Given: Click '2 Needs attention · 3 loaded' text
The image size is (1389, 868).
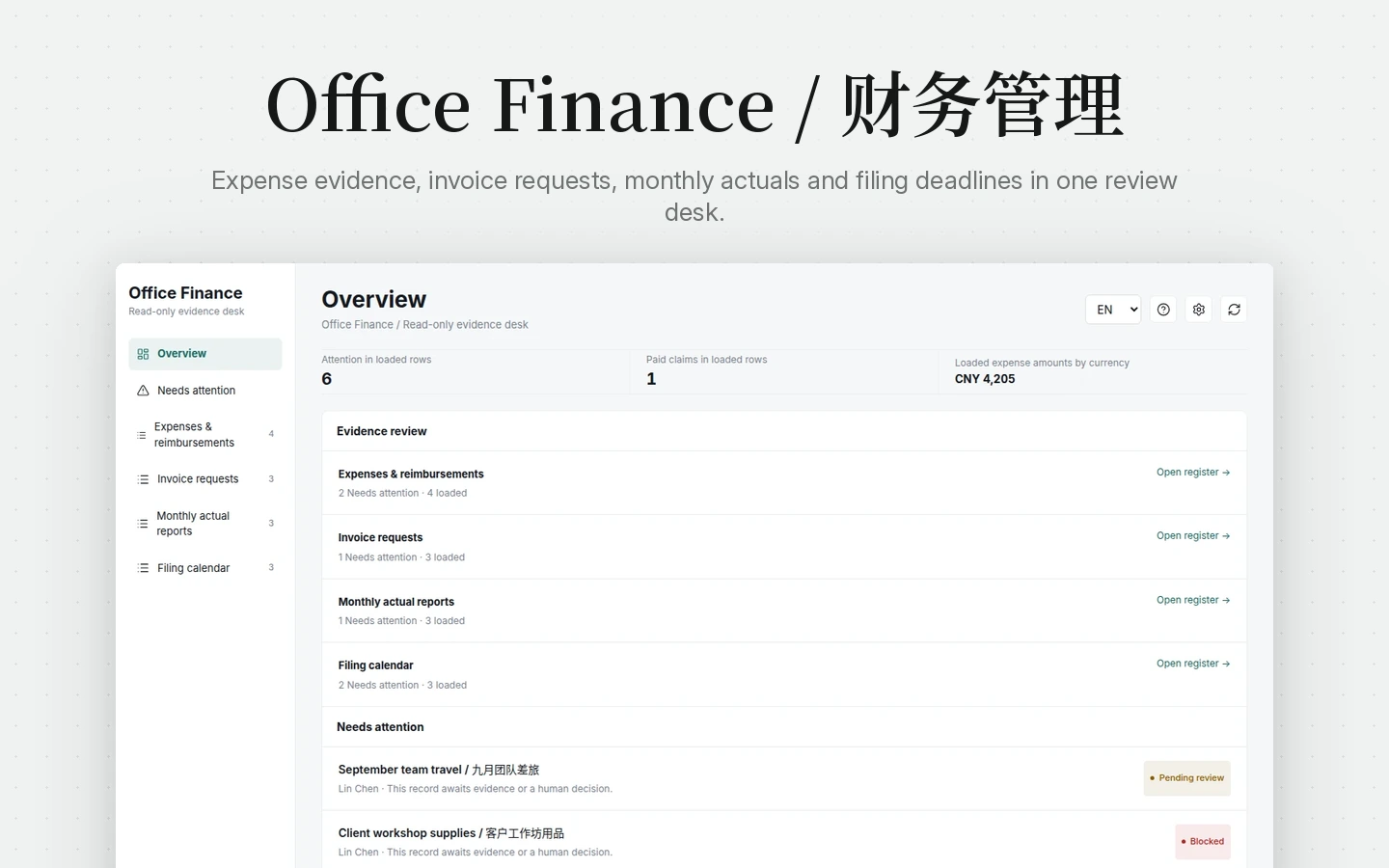Looking at the screenshot, I should click(402, 686).
